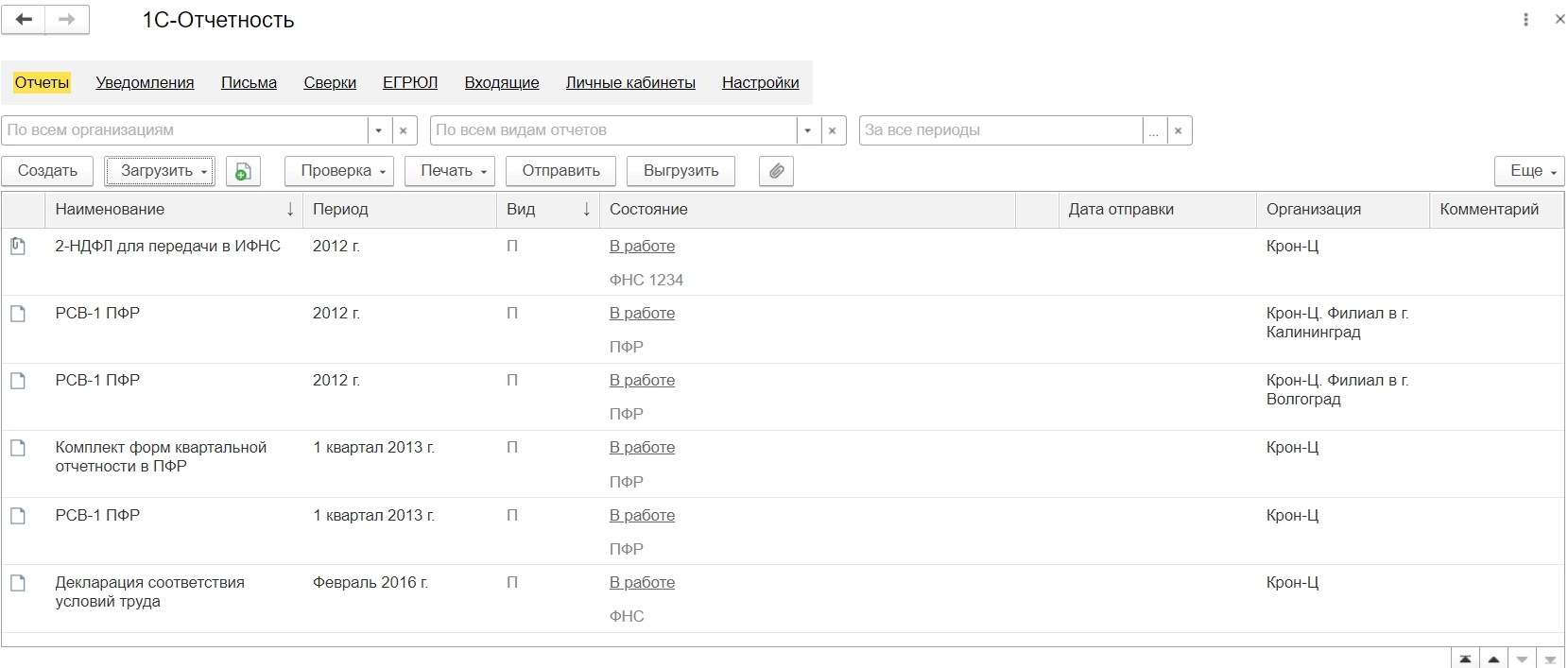Screen dimensions: 1568x668
Task: Click the green plus document icon
Action: point(243,171)
